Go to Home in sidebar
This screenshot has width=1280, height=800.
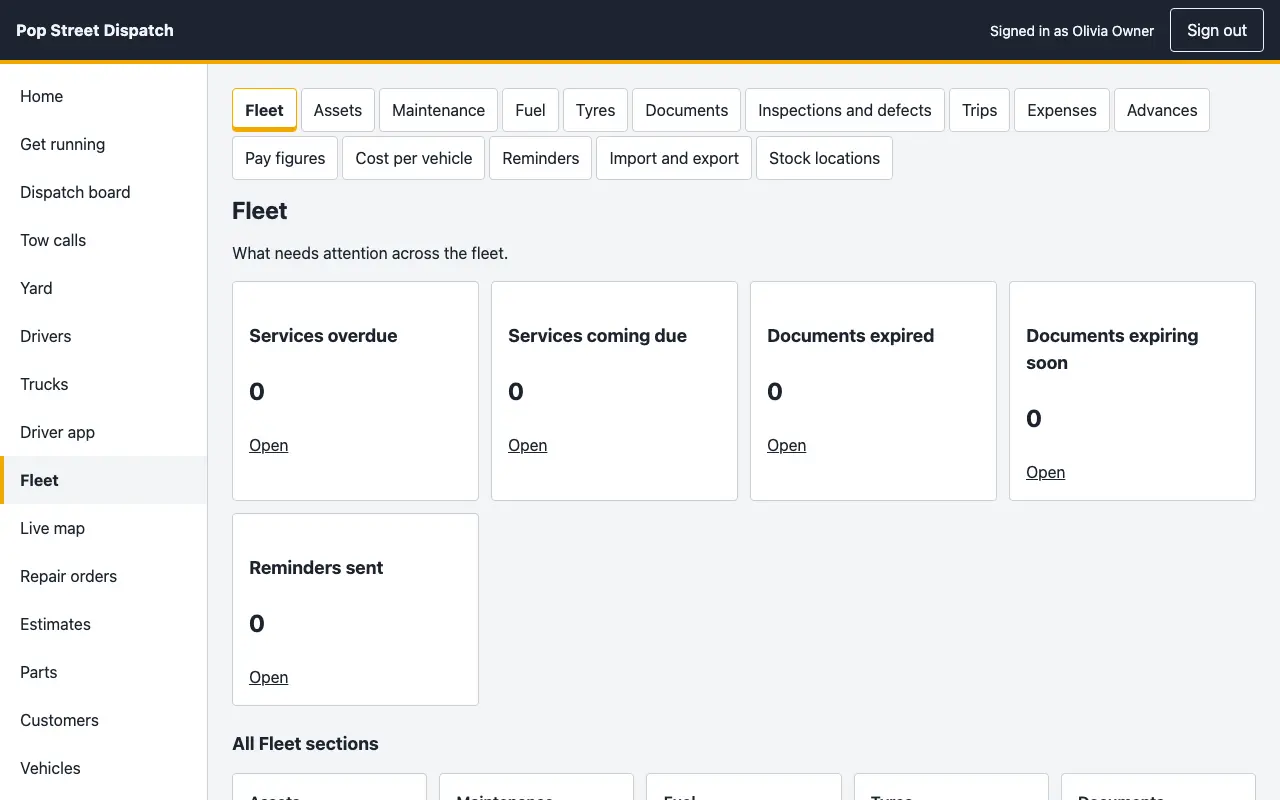click(104, 96)
